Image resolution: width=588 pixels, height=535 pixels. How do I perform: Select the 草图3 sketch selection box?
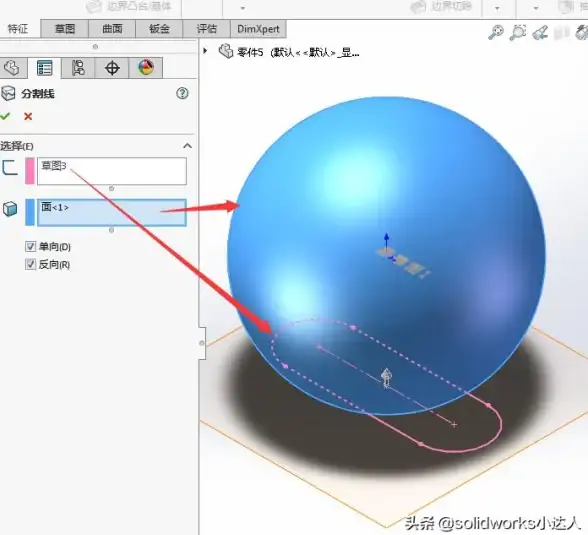pos(112,171)
